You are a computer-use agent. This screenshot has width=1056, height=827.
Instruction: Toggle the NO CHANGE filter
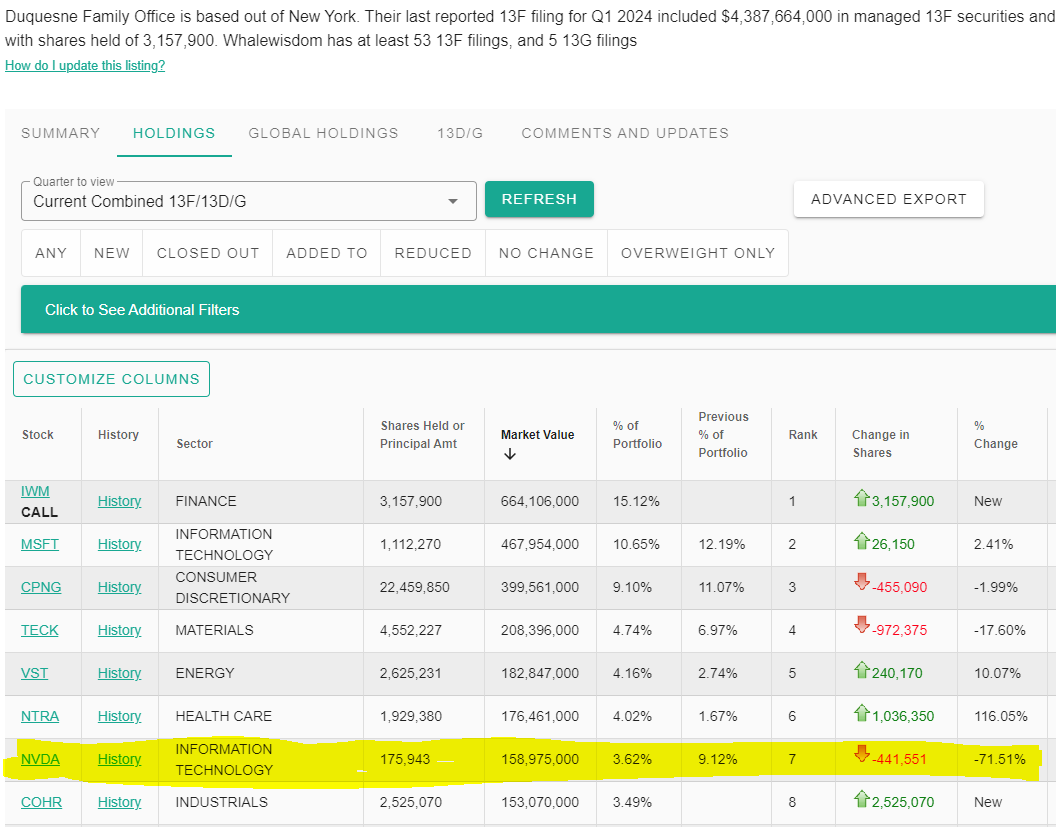pyautogui.click(x=546, y=253)
